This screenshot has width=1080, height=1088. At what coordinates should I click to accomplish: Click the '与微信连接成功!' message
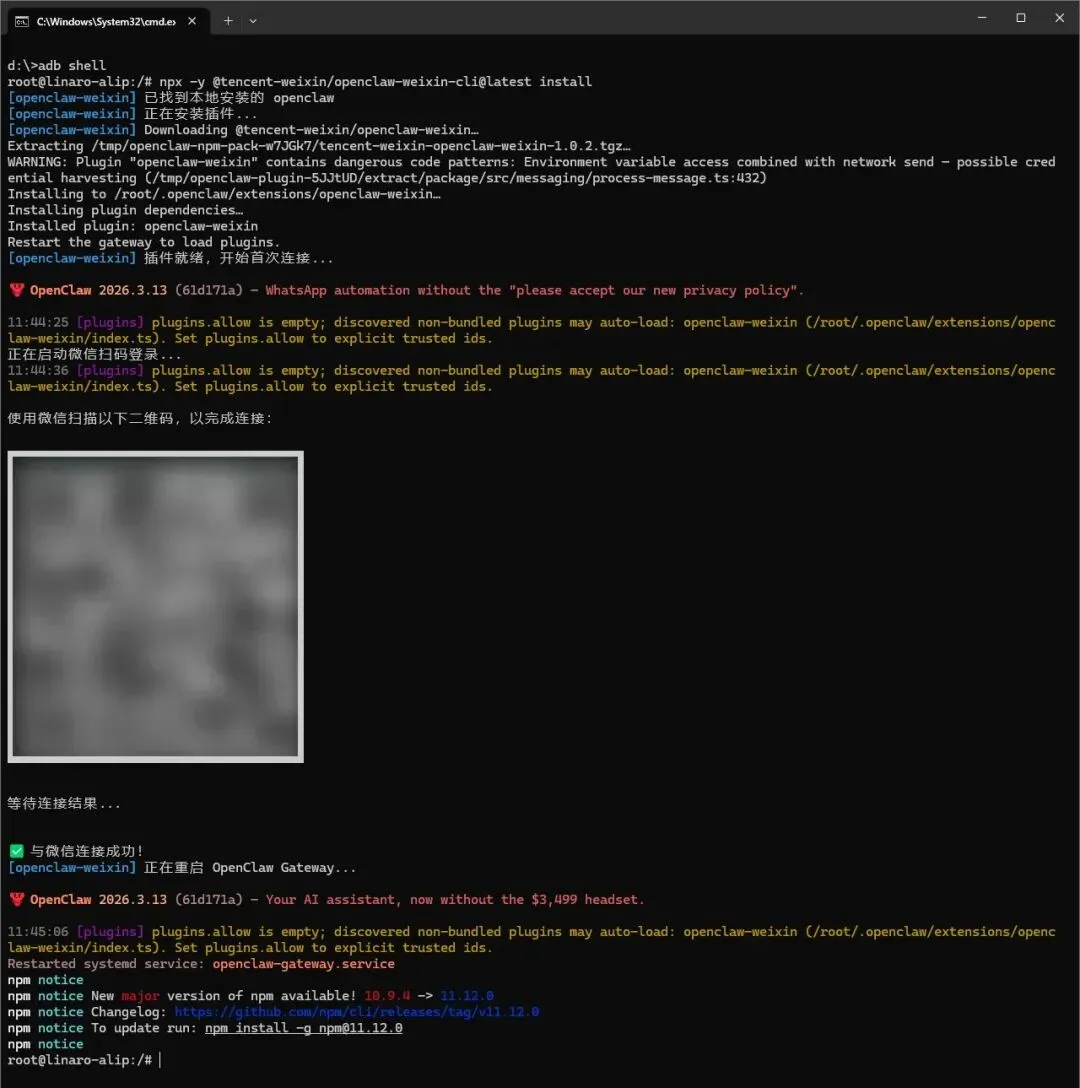[87, 851]
